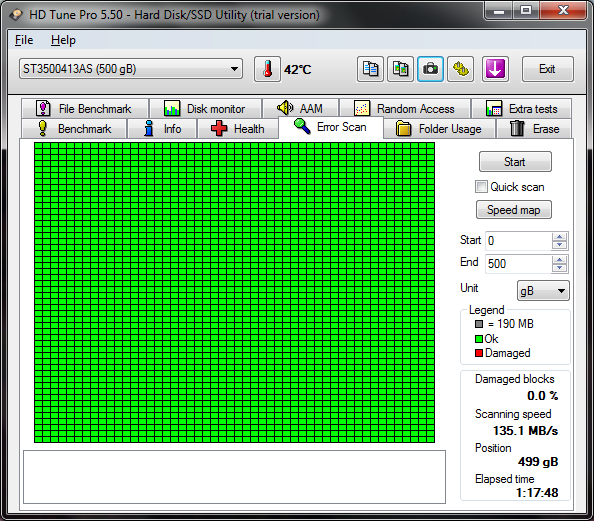The image size is (594, 521).
Task: Click the camera save screenshot icon
Action: pyautogui.click(x=430, y=69)
